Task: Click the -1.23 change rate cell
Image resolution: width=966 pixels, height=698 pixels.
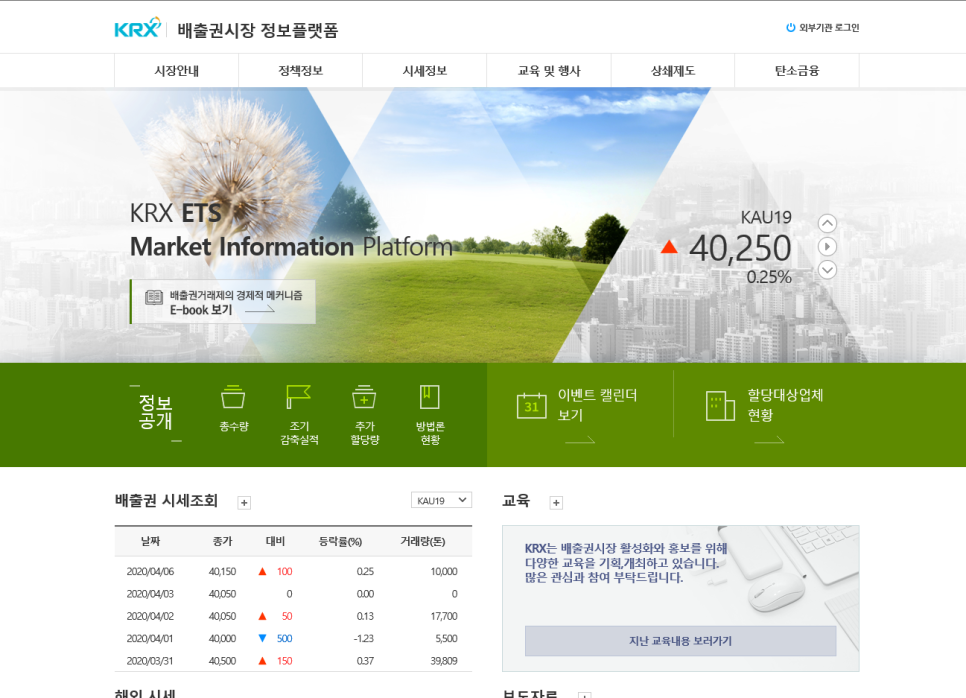Action: click(x=363, y=638)
